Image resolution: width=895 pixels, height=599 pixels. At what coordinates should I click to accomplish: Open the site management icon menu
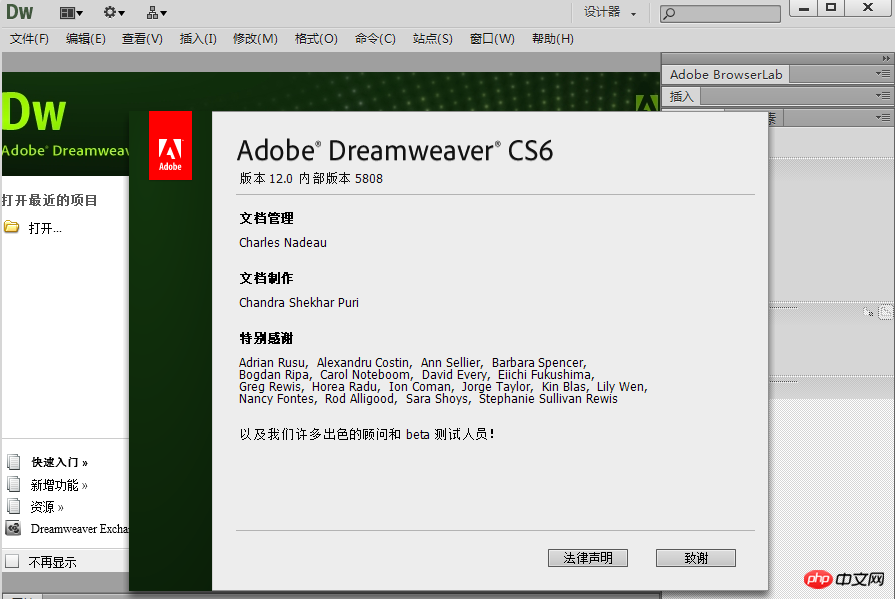pyautogui.click(x=156, y=12)
